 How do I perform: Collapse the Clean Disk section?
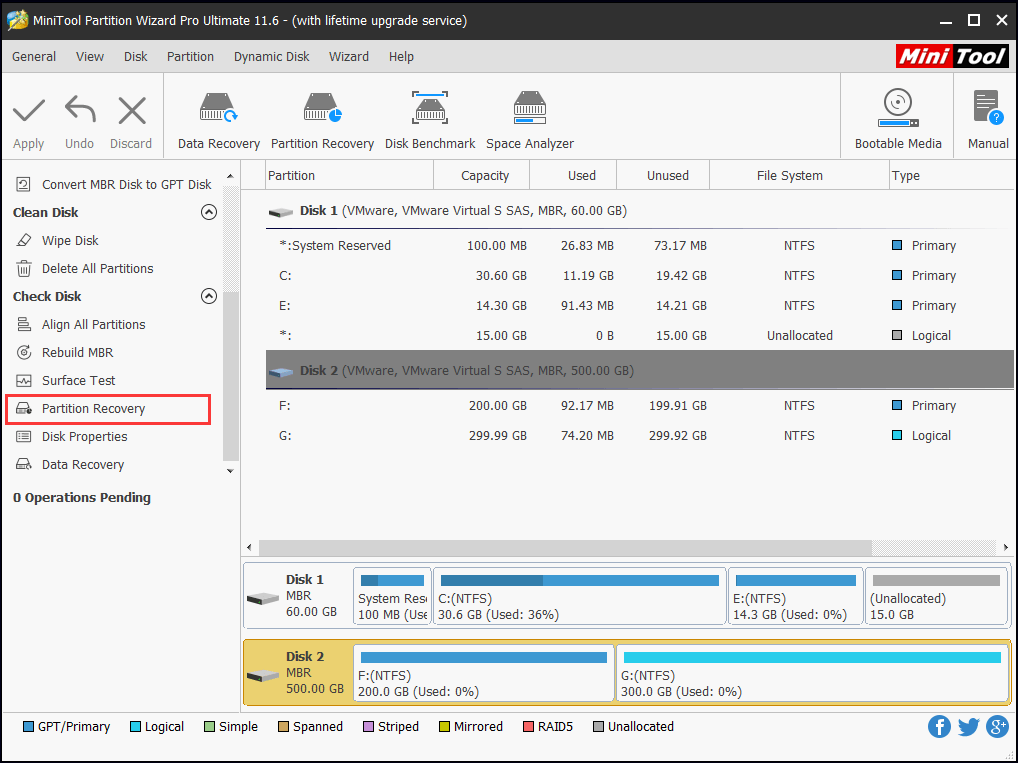[208, 212]
